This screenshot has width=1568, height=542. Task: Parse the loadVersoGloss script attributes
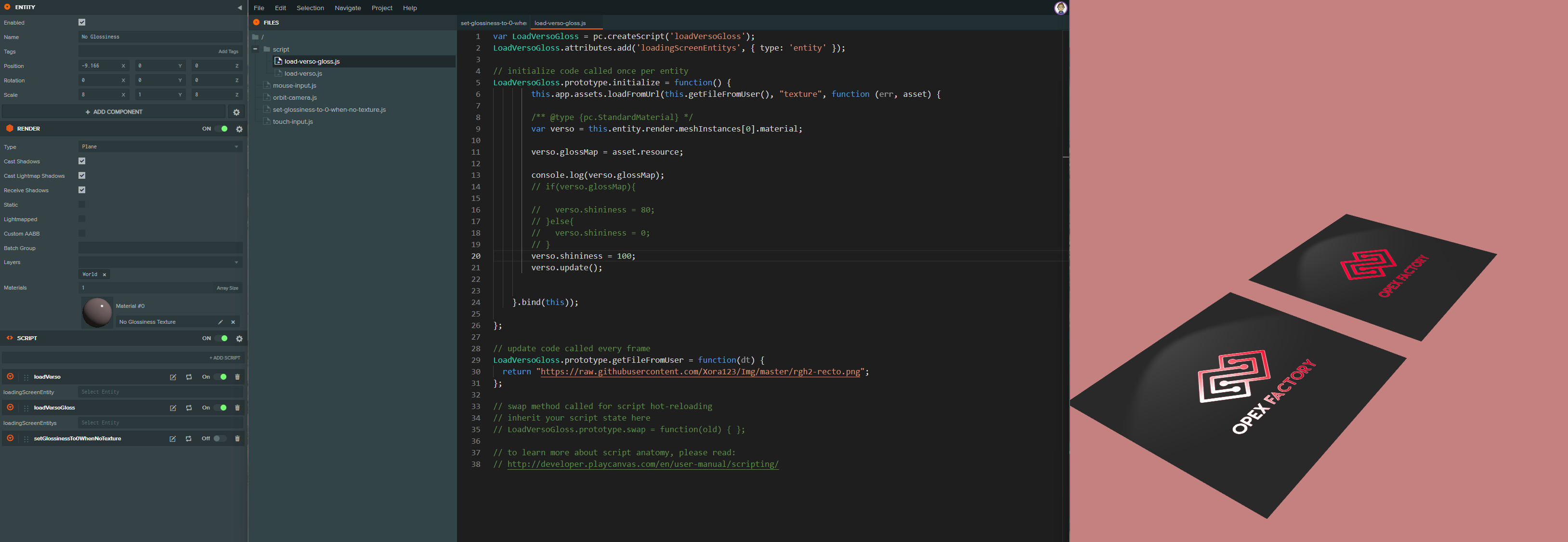tap(189, 408)
